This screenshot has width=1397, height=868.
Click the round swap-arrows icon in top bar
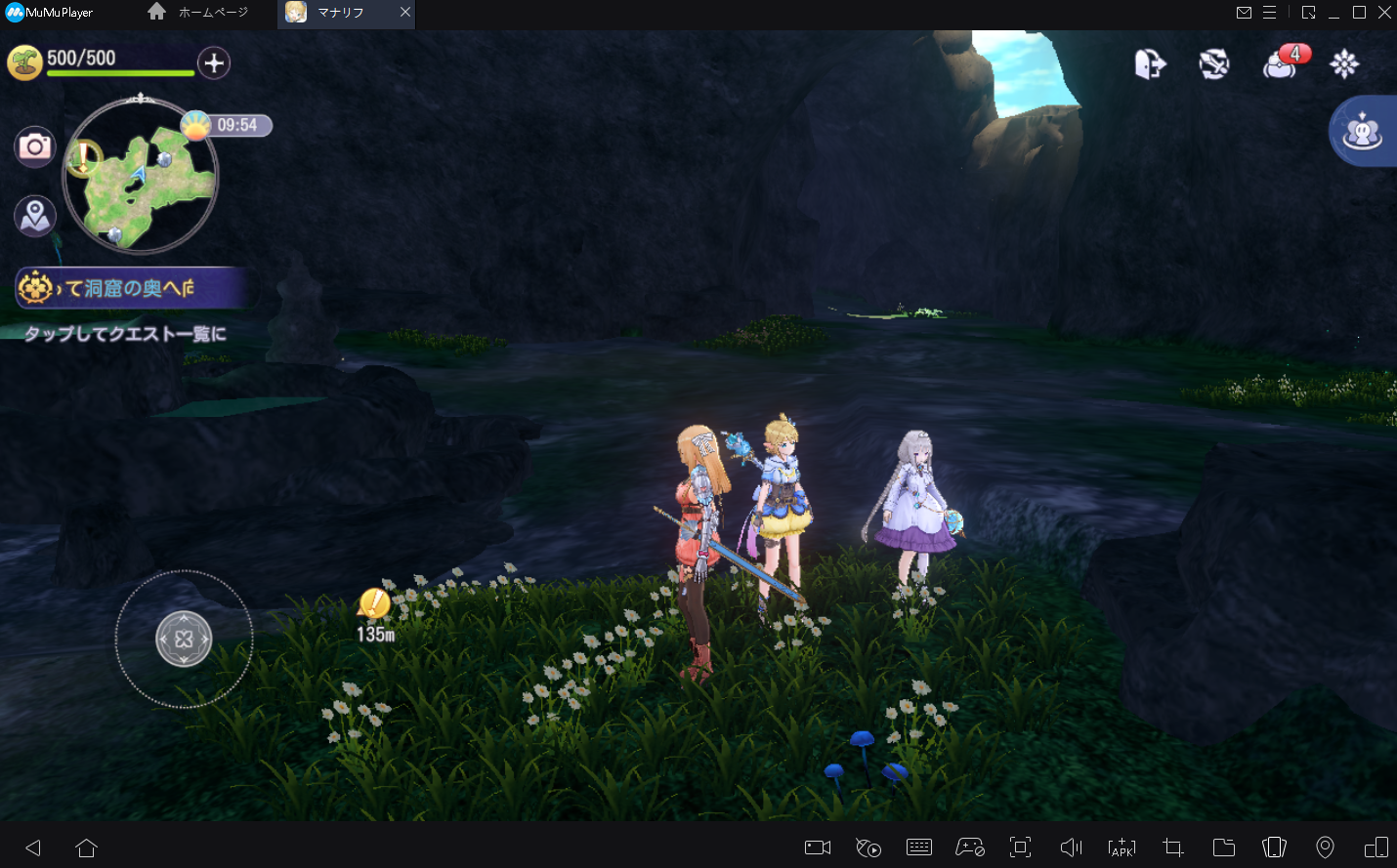tap(1214, 64)
